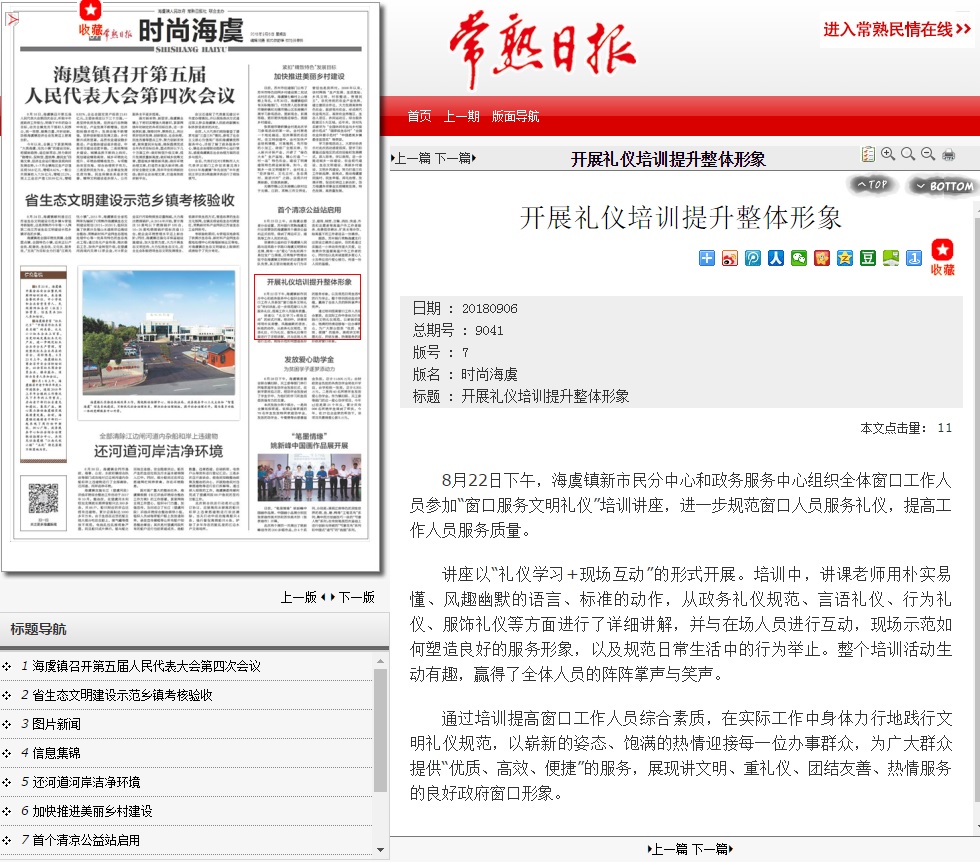This screenshot has height=862, width=980.
Task: Click the title list scrollbar thumb
Action: (x=381, y=730)
